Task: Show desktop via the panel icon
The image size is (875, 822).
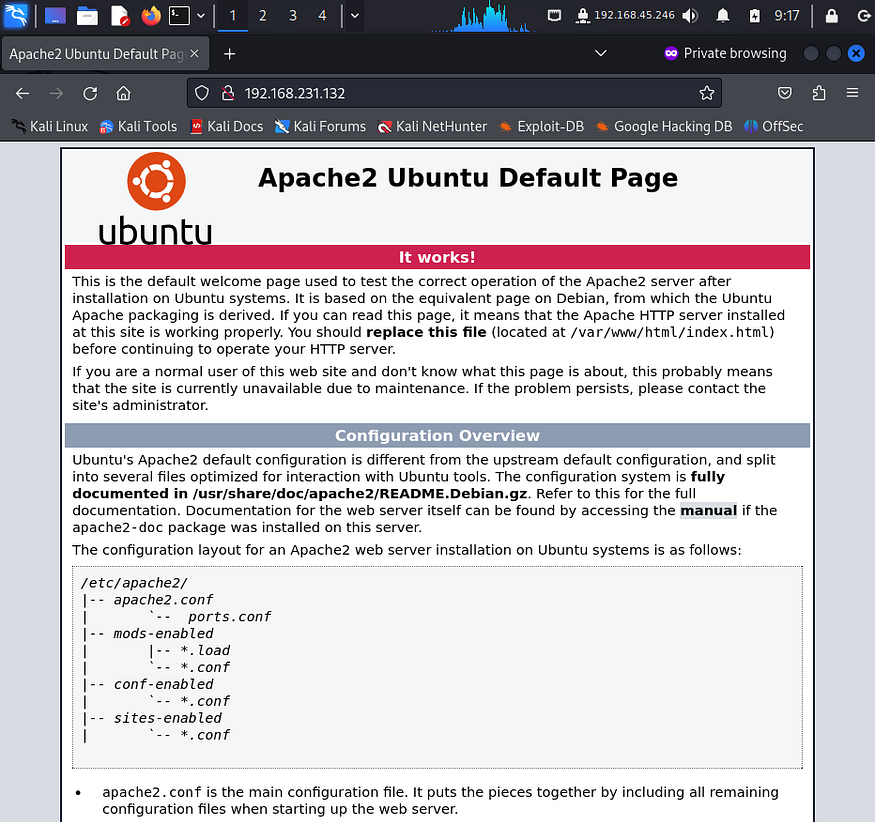Action: pyautogui.click(x=55, y=16)
